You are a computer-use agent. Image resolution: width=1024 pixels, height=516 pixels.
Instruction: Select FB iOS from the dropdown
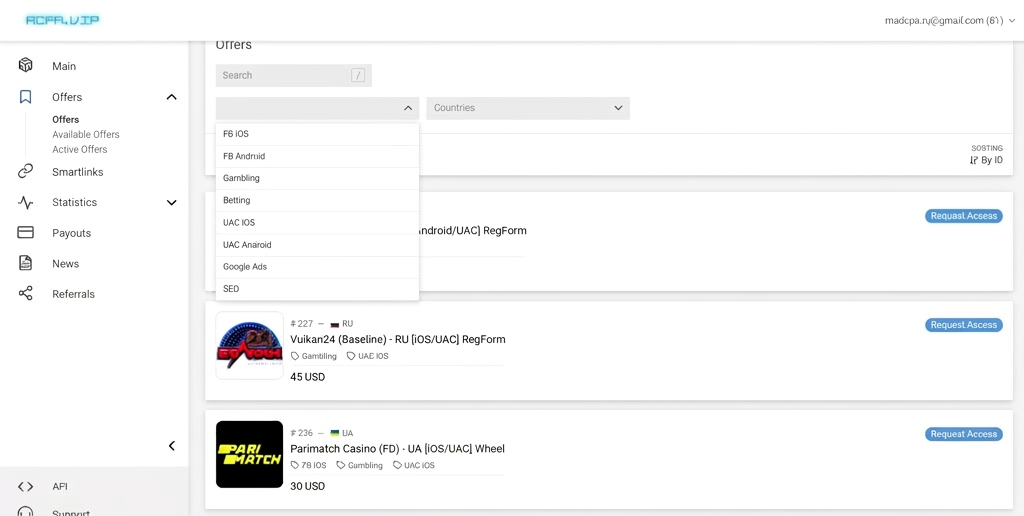317,134
